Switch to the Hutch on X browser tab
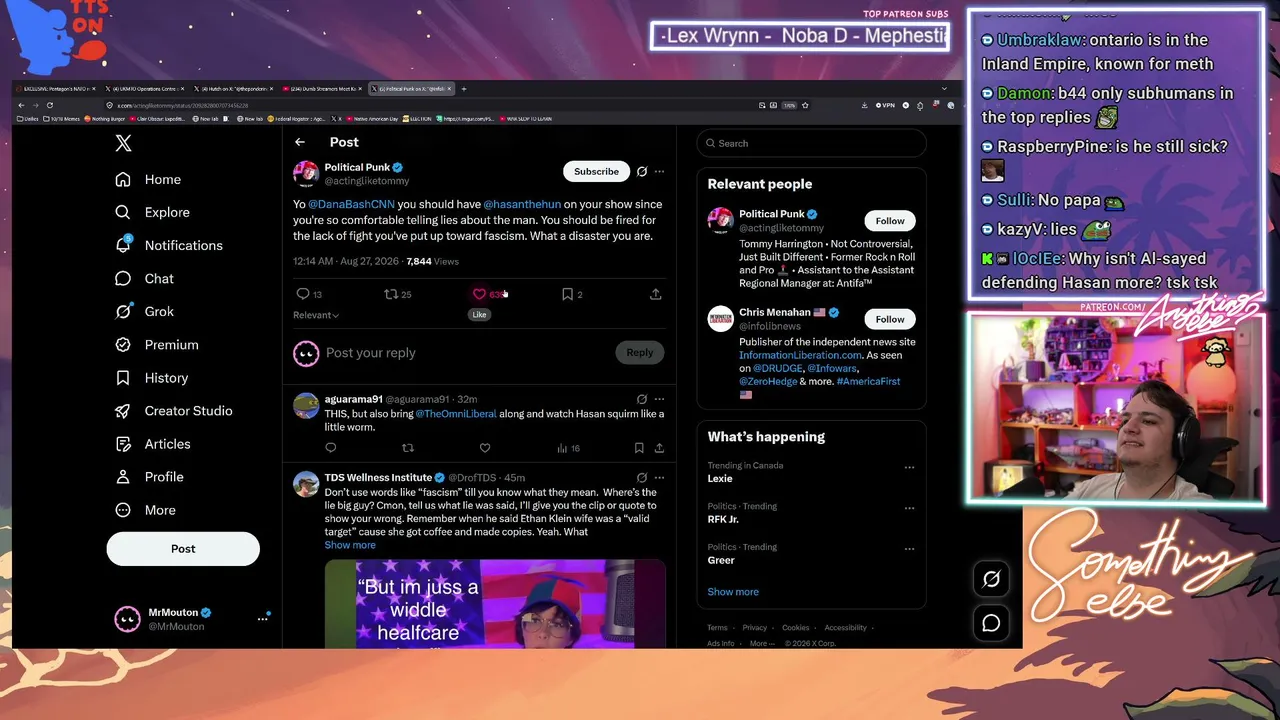Viewport: 1280px width, 720px height. [232, 89]
